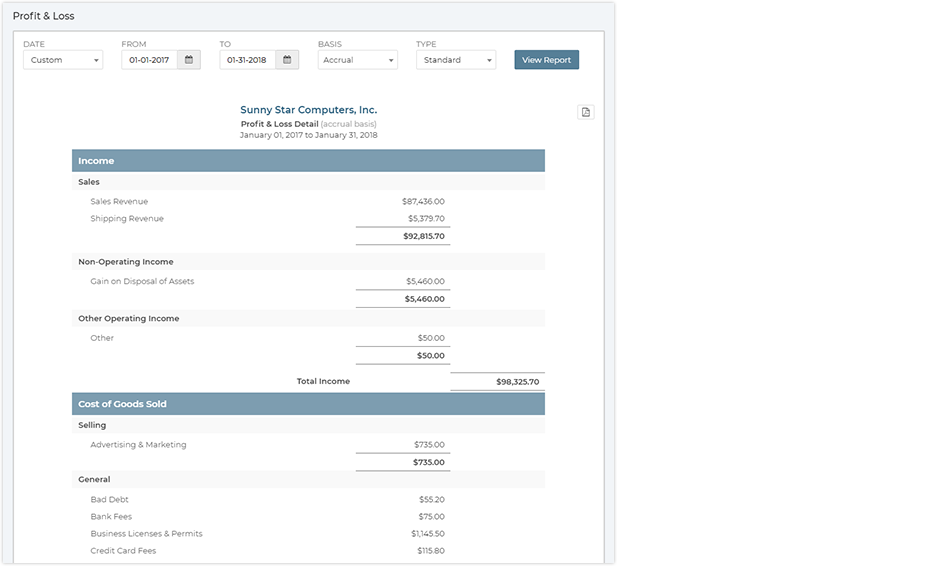931x566 pixels.
Task: Click the Sales Revenue row label
Action: click(119, 201)
